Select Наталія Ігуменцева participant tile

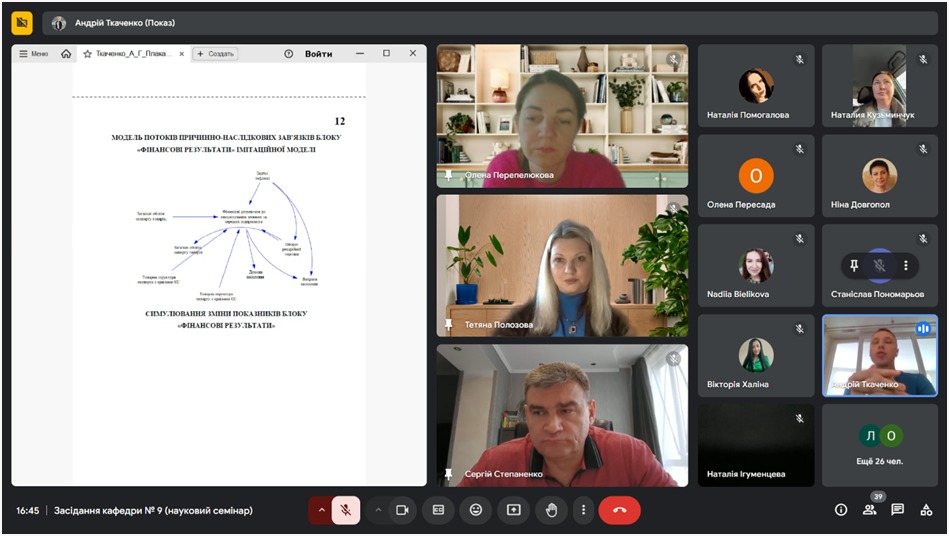tap(756, 445)
